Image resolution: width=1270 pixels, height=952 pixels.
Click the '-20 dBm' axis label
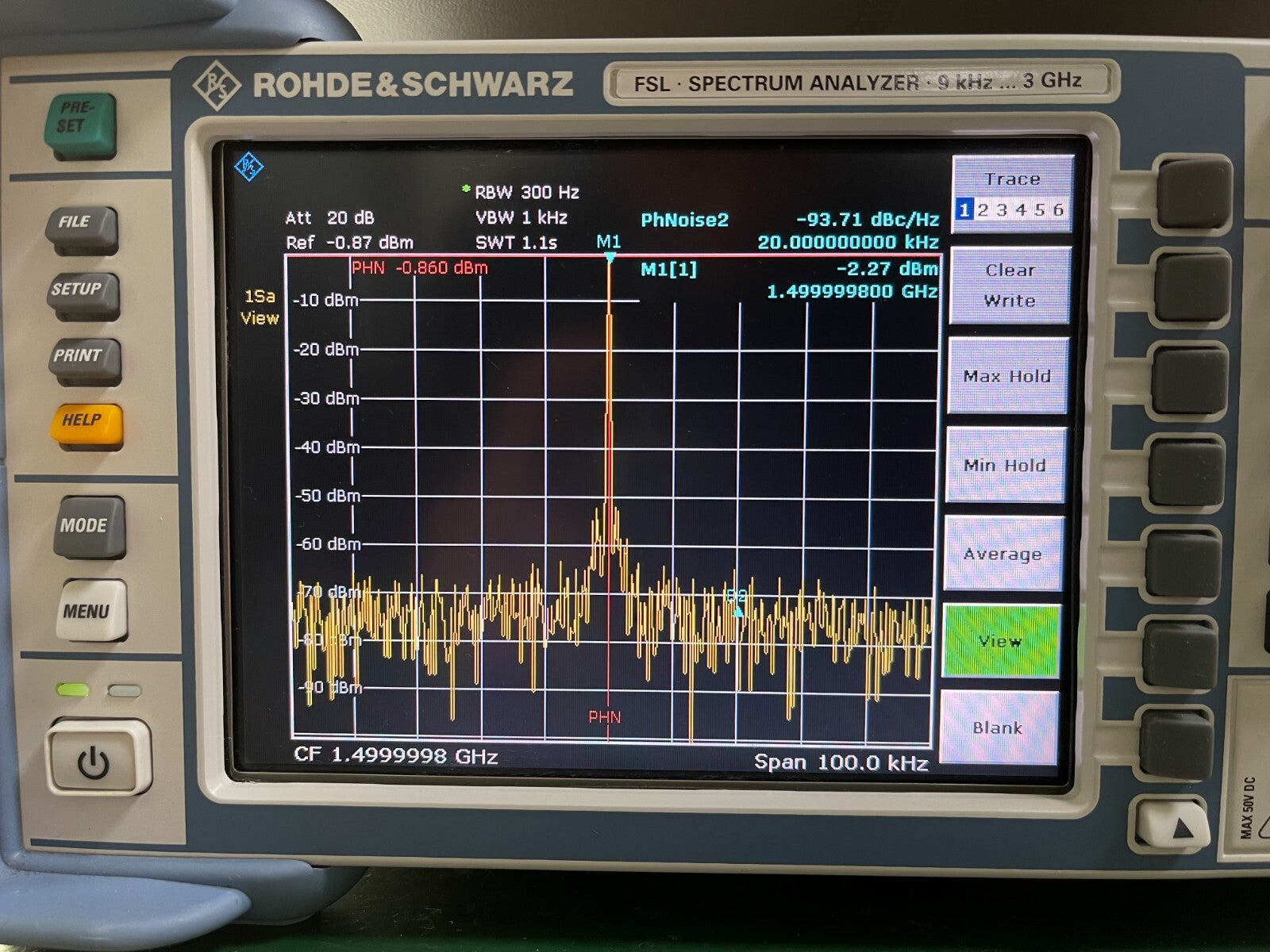coord(326,349)
